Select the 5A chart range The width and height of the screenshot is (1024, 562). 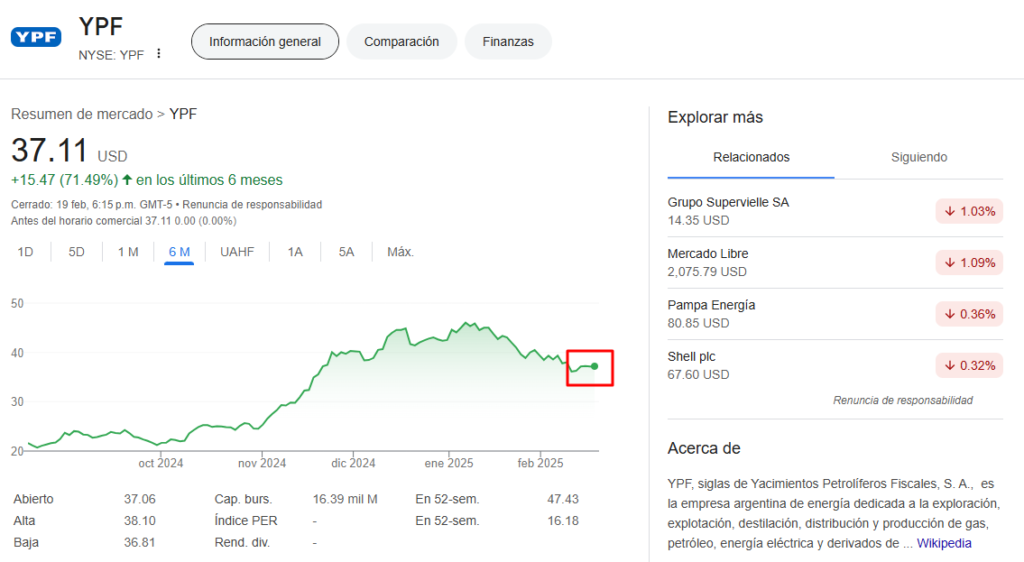click(x=346, y=252)
